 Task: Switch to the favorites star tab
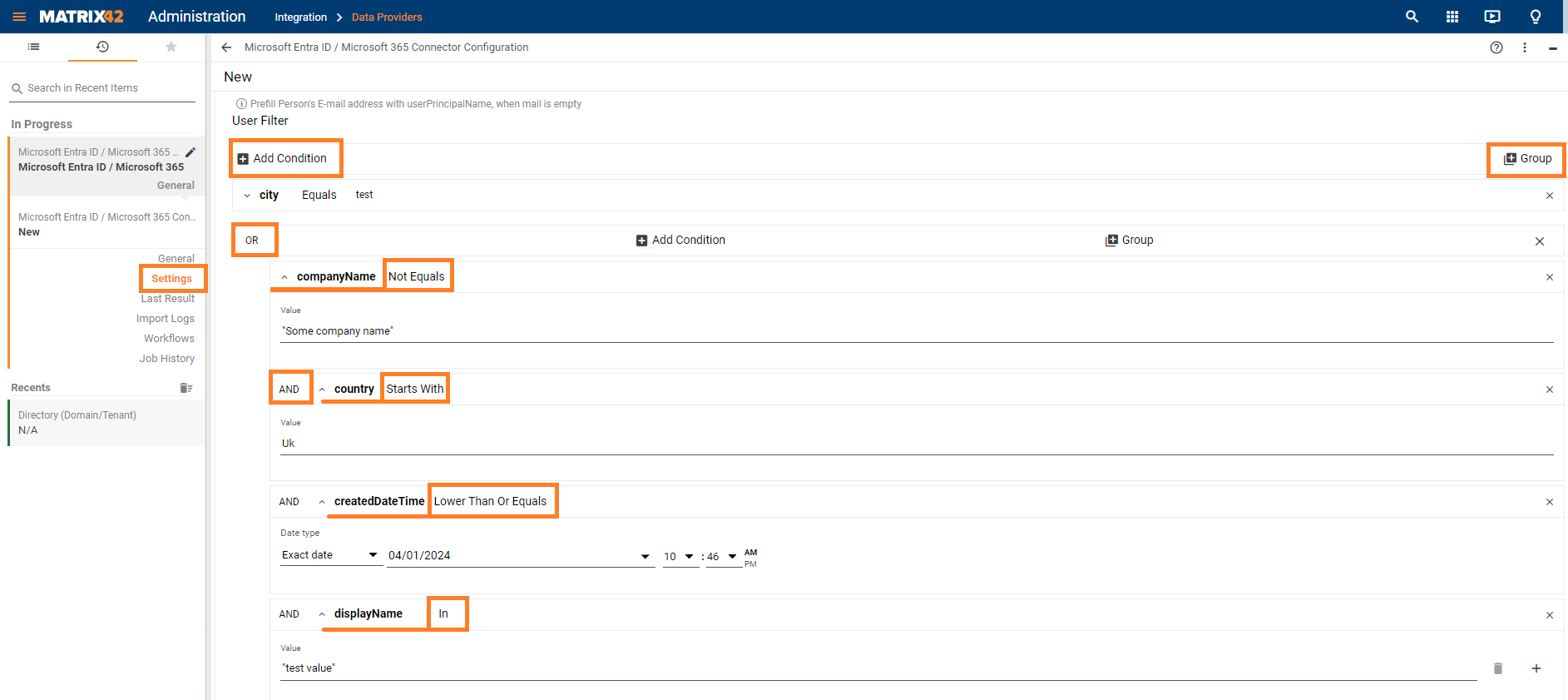coord(171,47)
